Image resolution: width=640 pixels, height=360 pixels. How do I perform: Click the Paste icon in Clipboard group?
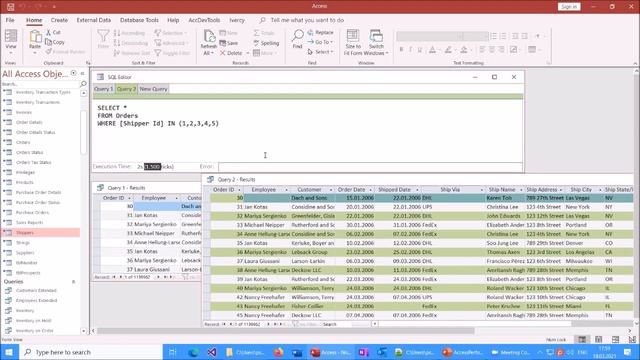pyautogui.click(x=35, y=37)
